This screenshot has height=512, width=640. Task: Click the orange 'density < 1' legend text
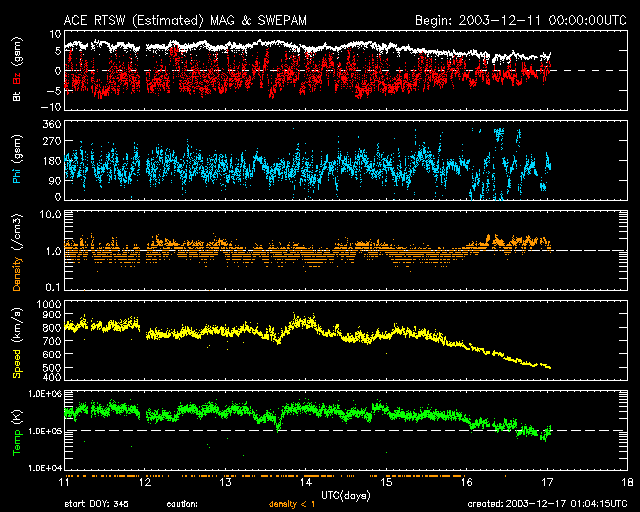(292, 504)
